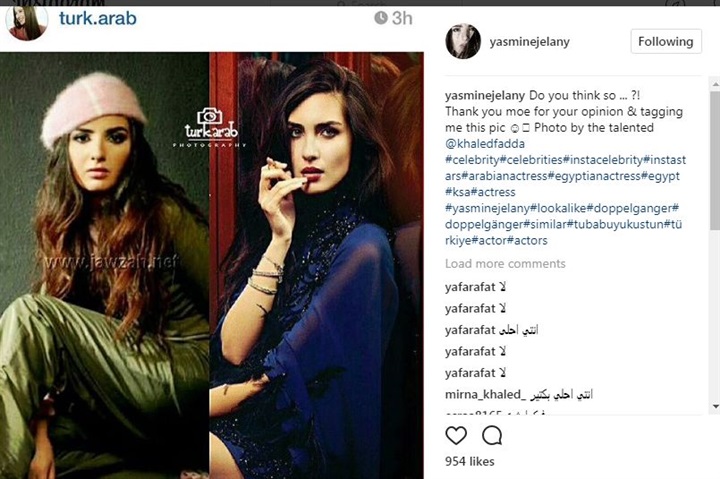The height and width of the screenshot is (479, 720).
Task: Like the post with heart icon
Action: [456, 435]
